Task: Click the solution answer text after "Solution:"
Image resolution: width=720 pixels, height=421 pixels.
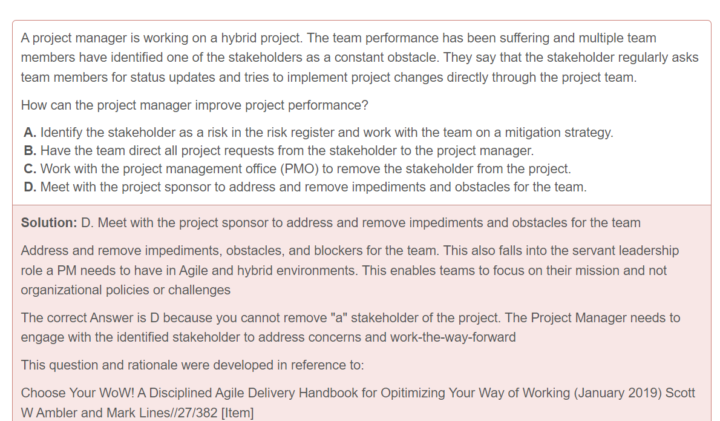Action: [x=360, y=223]
